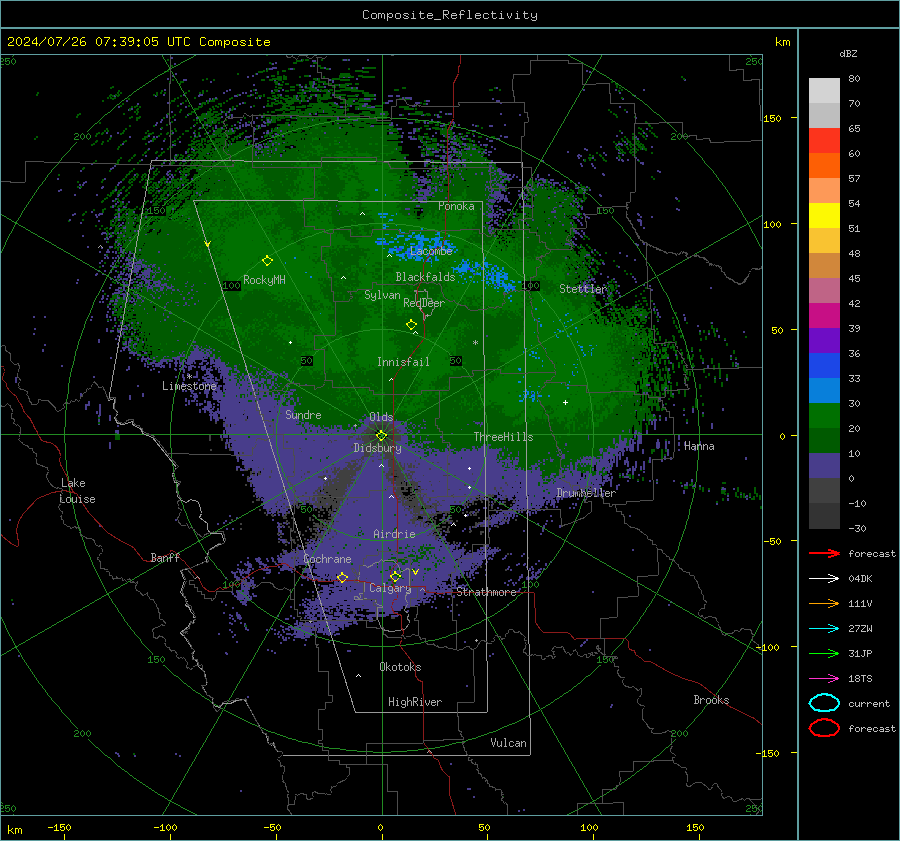
Task: Click the Strathmore map label
Action: [x=486, y=592]
